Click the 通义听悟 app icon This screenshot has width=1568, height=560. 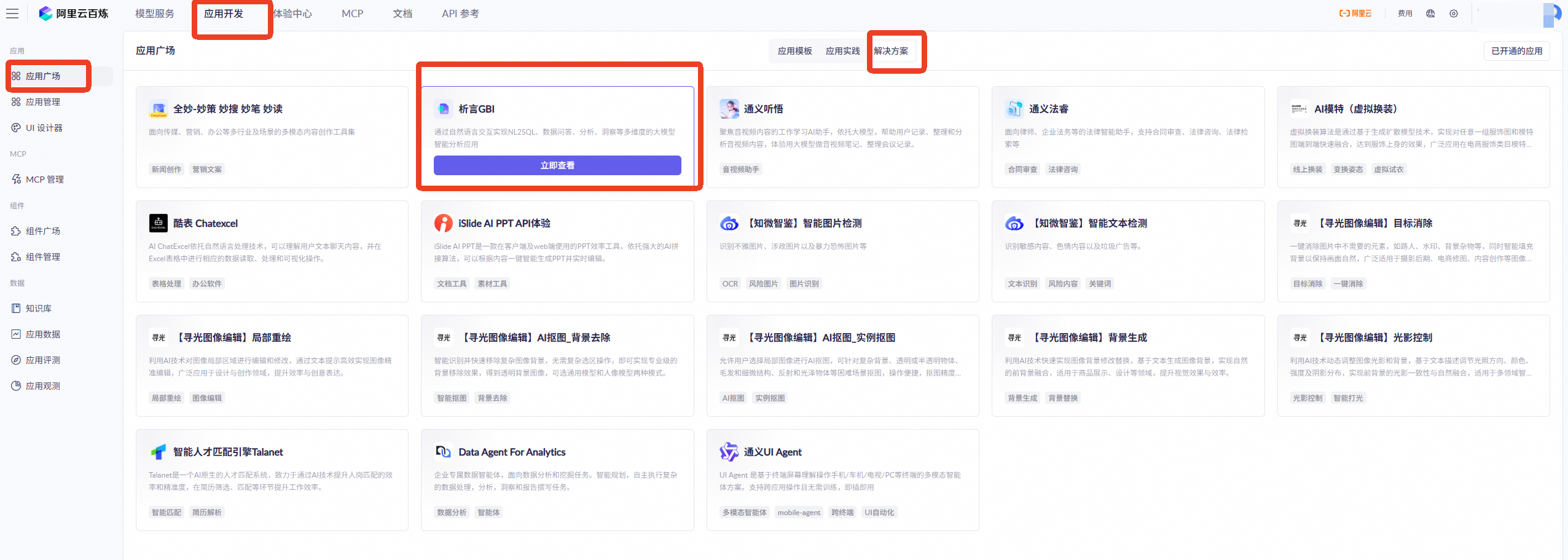pyautogui.click(x=729, y=109)
